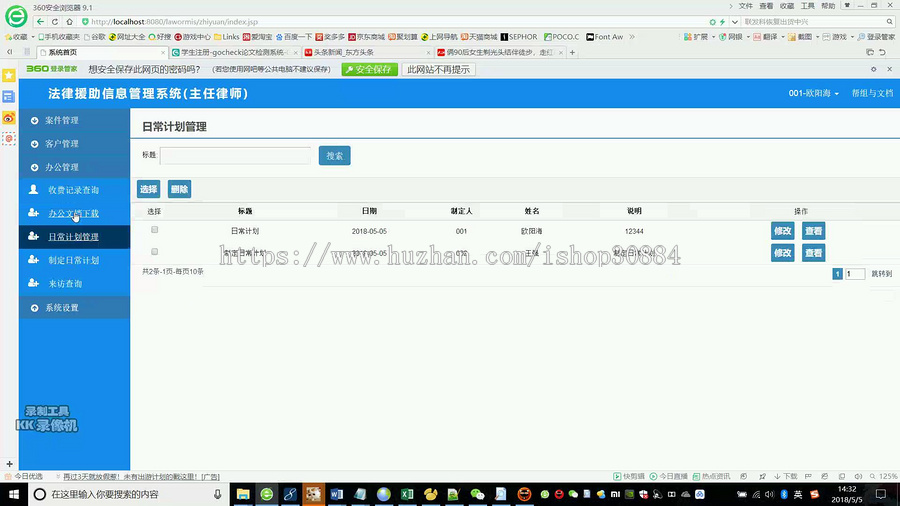The image size is (900, 506).
Task: Open the 百度一下 bookmark
Action: click(x=294, y=37)
